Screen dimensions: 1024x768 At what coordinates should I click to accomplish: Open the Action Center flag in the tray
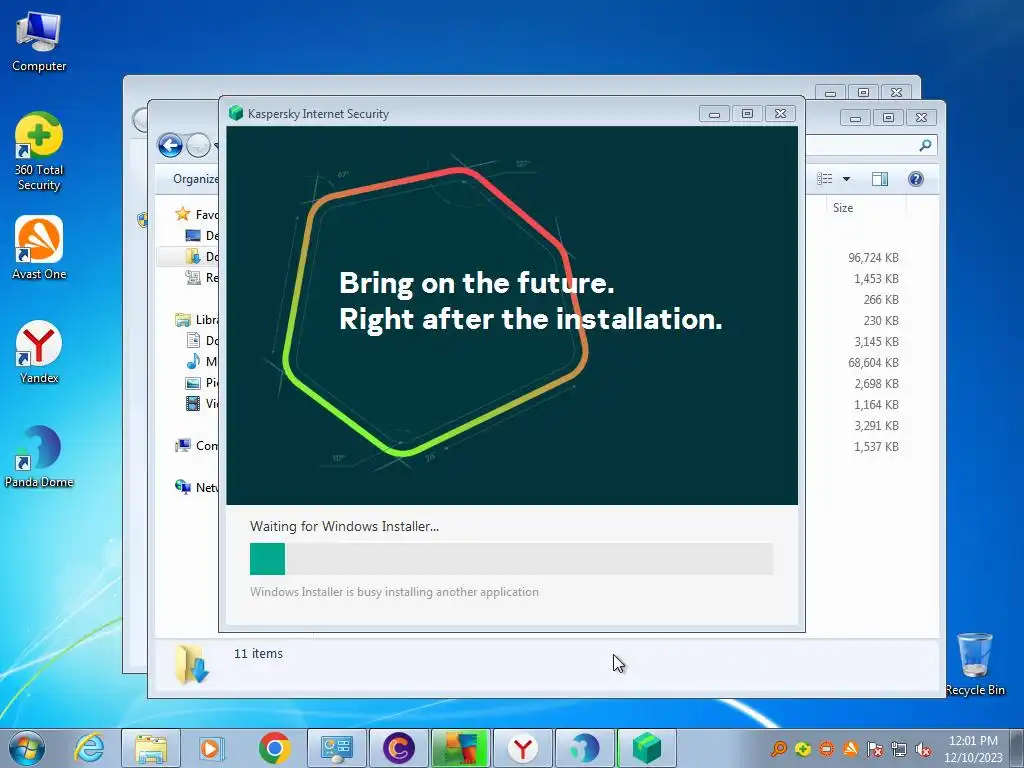click(x=874, y=749)
